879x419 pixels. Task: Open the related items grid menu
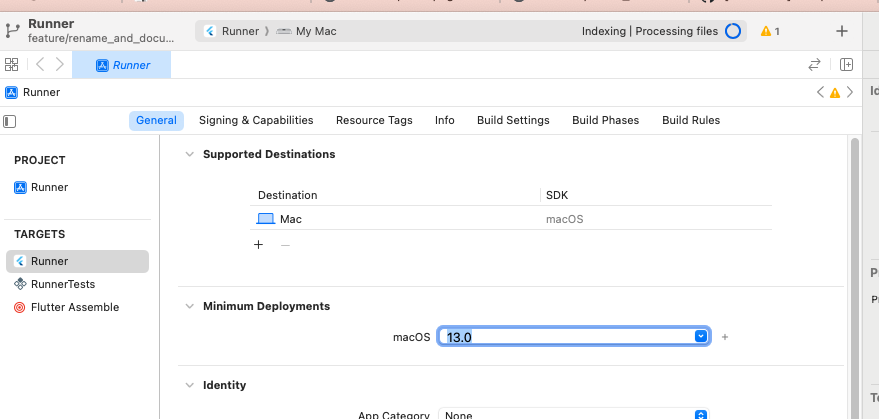pos(12,65)
